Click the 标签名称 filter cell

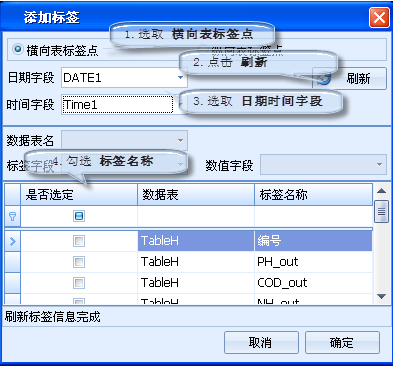pos(313,216)
